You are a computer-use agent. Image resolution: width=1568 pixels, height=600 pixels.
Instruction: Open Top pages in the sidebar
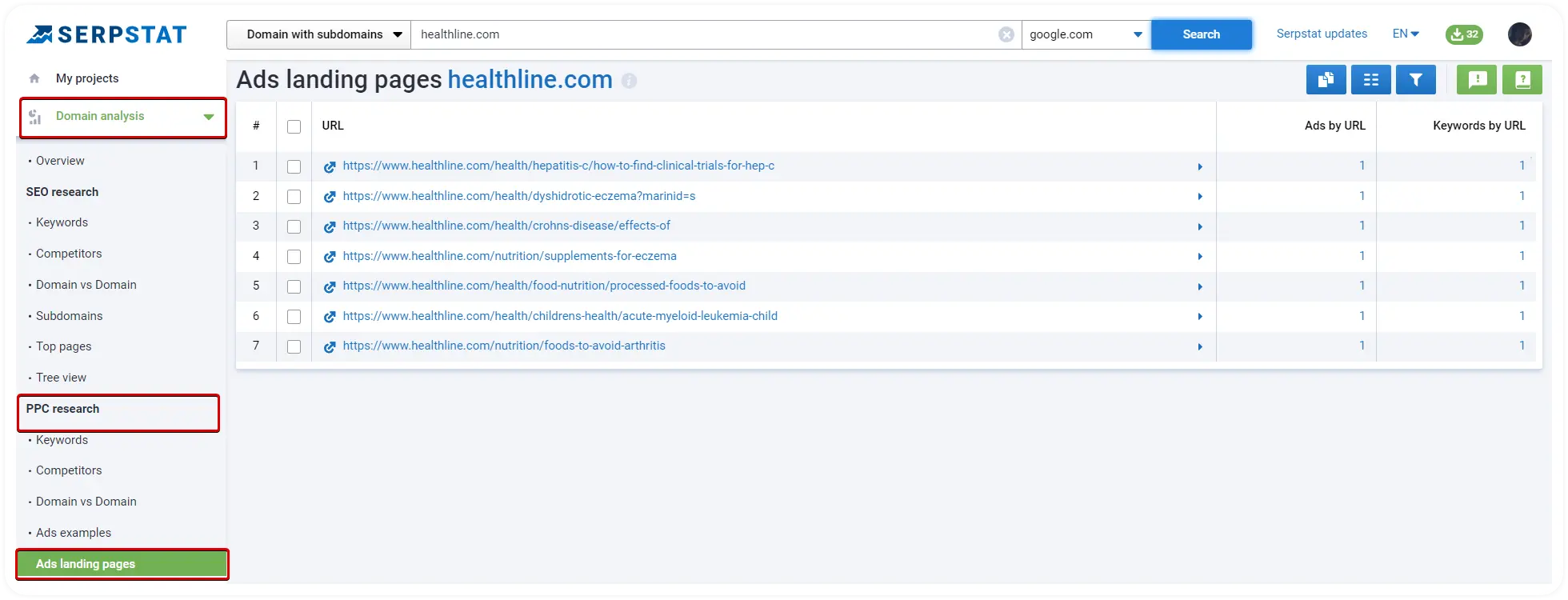coord(64,346)
